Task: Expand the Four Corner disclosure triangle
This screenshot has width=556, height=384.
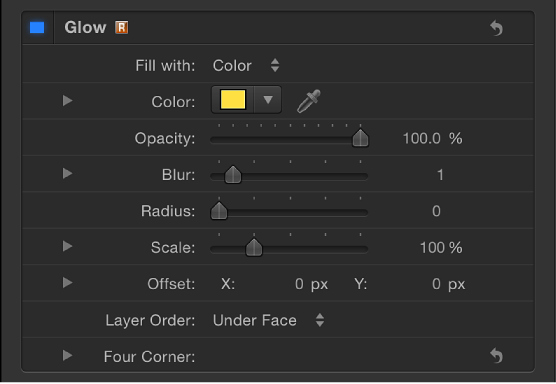Action: pos(67,355)
